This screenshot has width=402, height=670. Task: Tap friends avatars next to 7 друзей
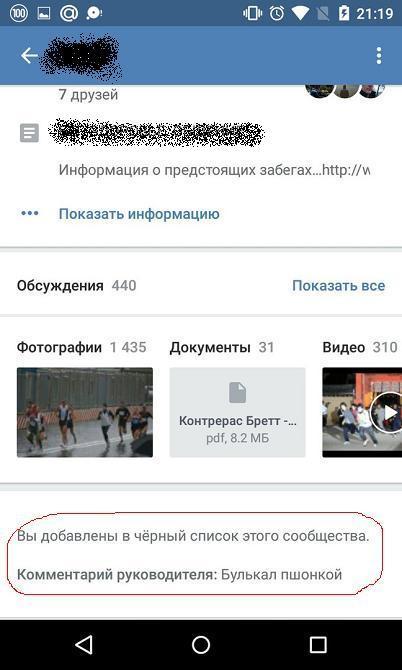point(346,91)
